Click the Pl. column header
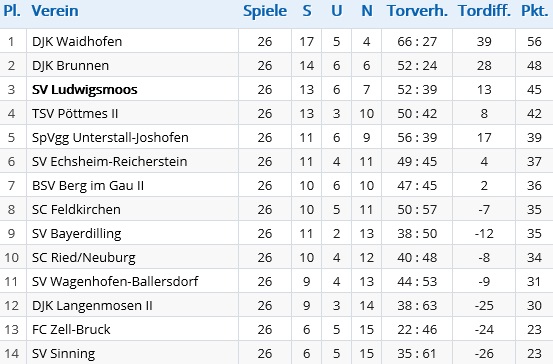This screenshot has width=553, height=364. tap(12, 11)
